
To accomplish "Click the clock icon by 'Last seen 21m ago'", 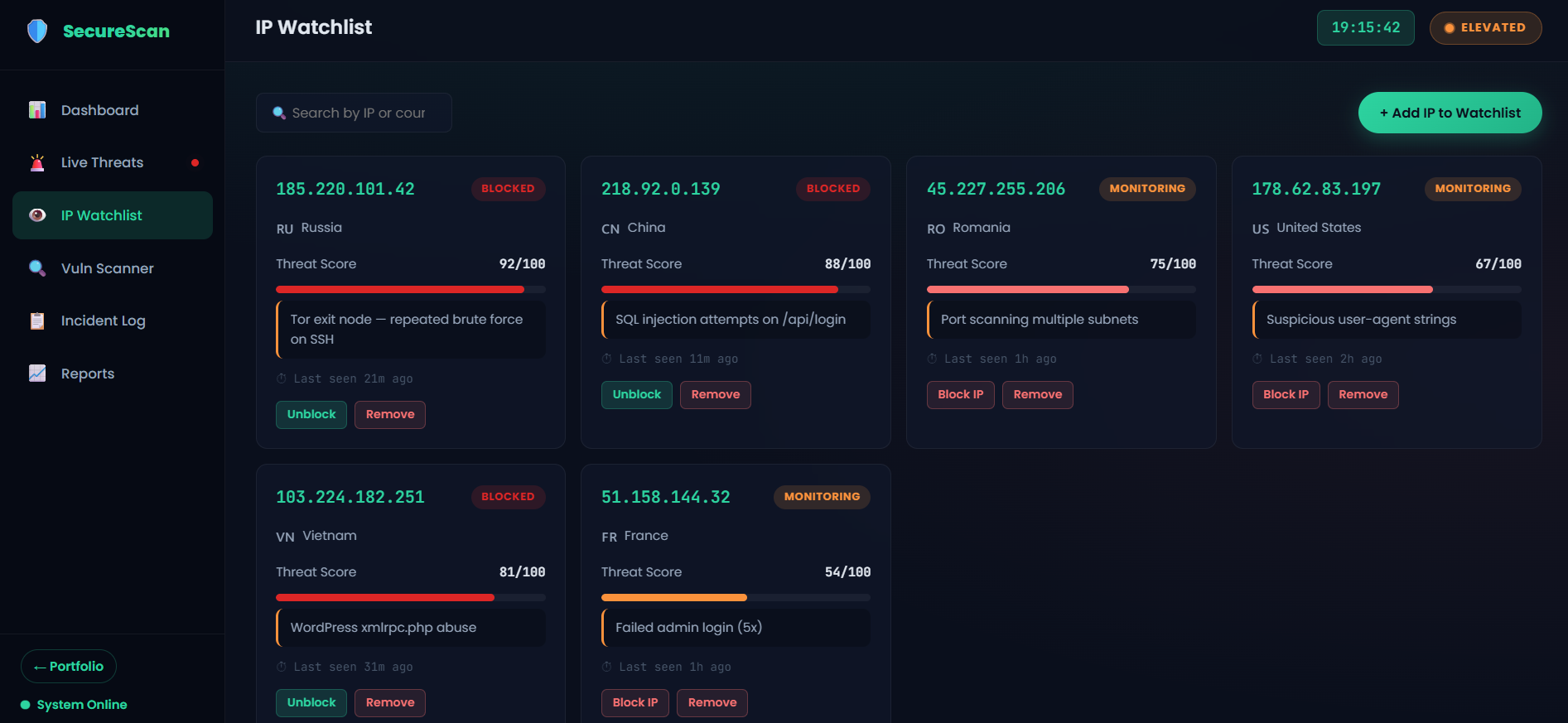I will click(x=282, y=378).
